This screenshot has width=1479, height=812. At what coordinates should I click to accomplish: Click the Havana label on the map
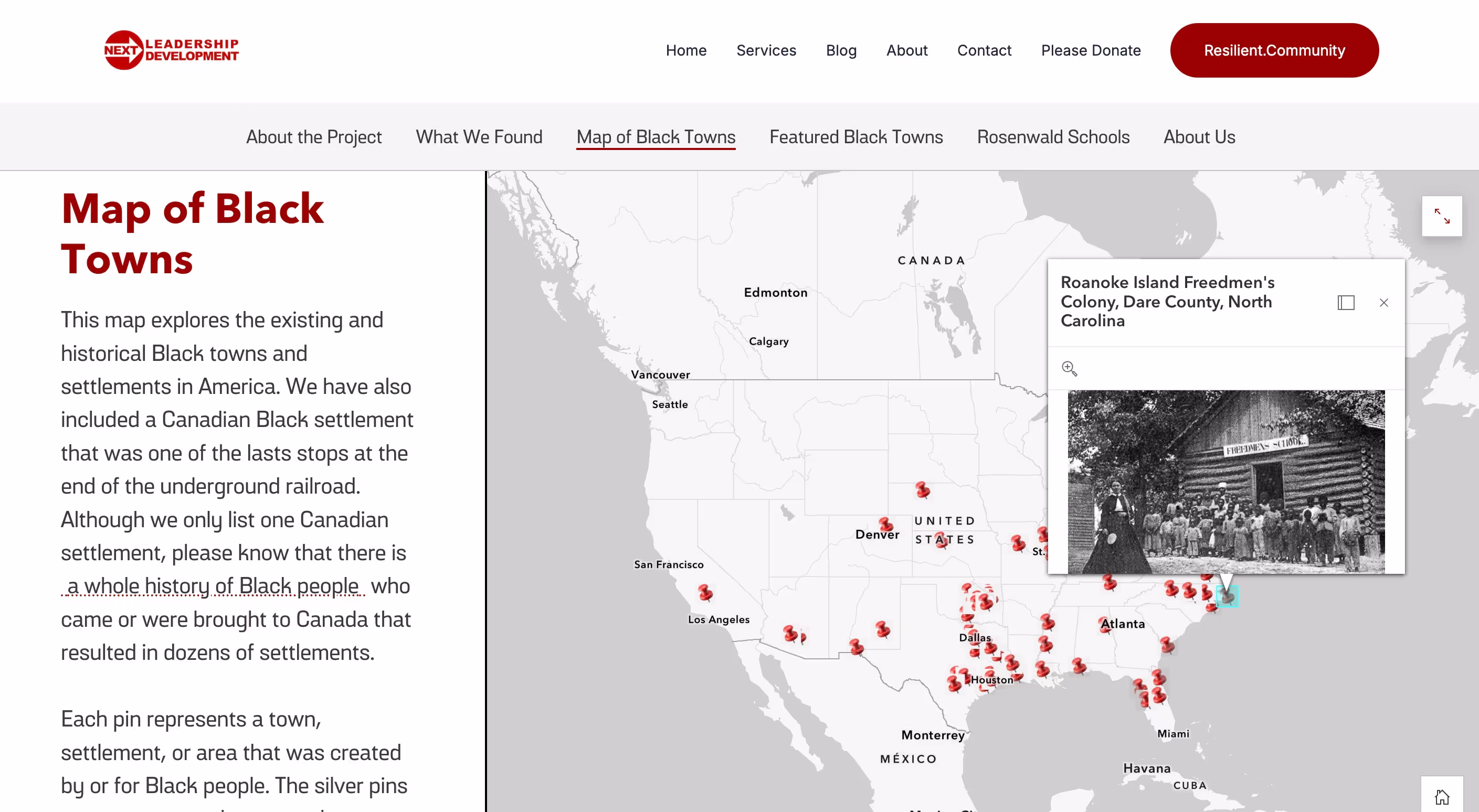pyautogui.click(x=1147, y=768)
